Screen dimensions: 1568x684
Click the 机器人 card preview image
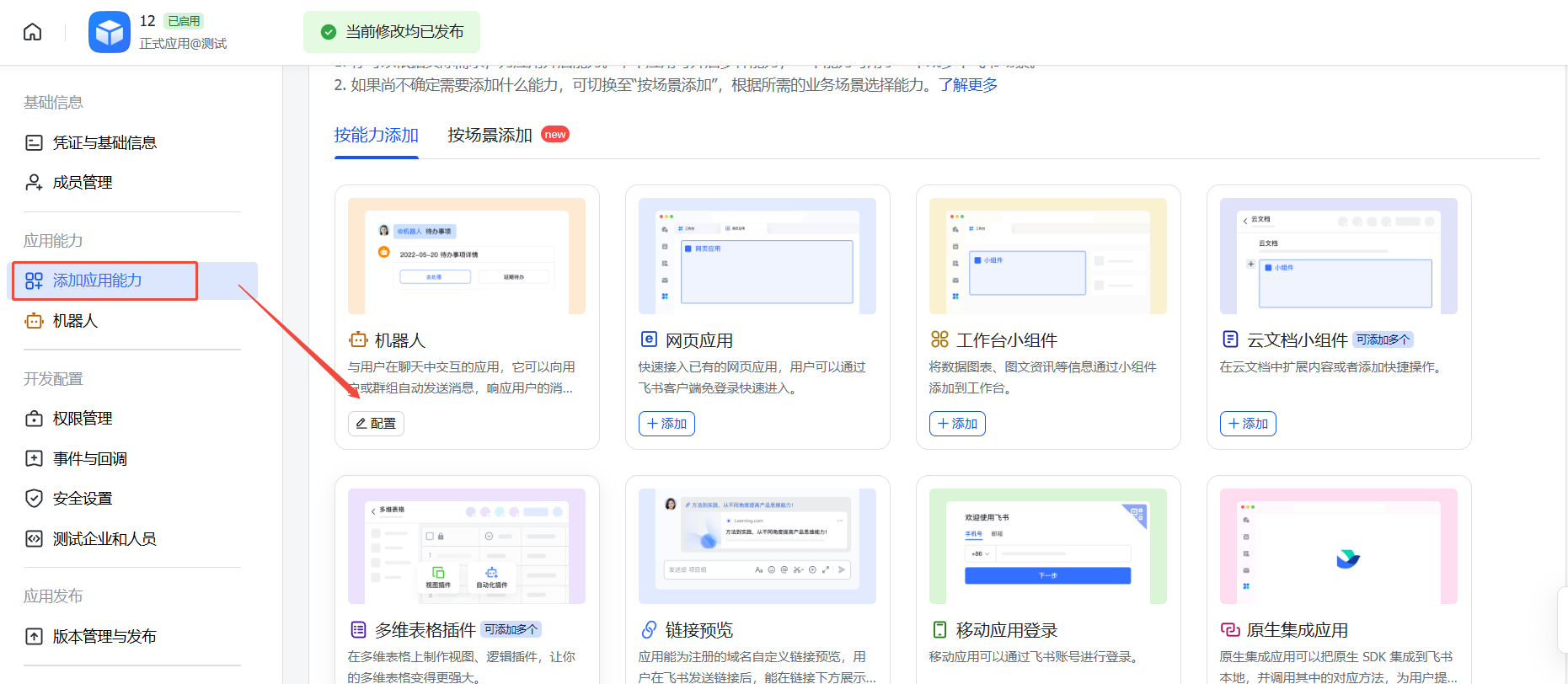[x=467, y=256]
